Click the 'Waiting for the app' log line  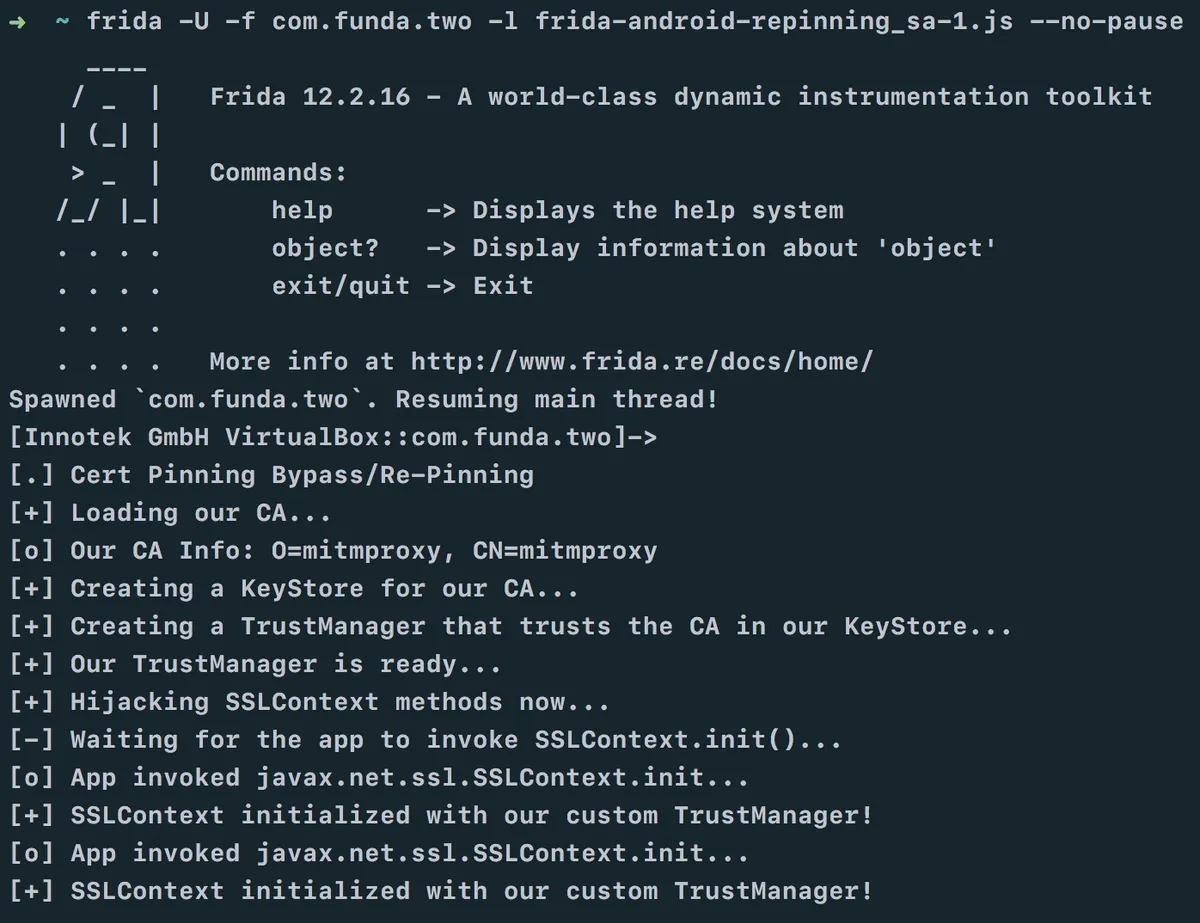455,740
